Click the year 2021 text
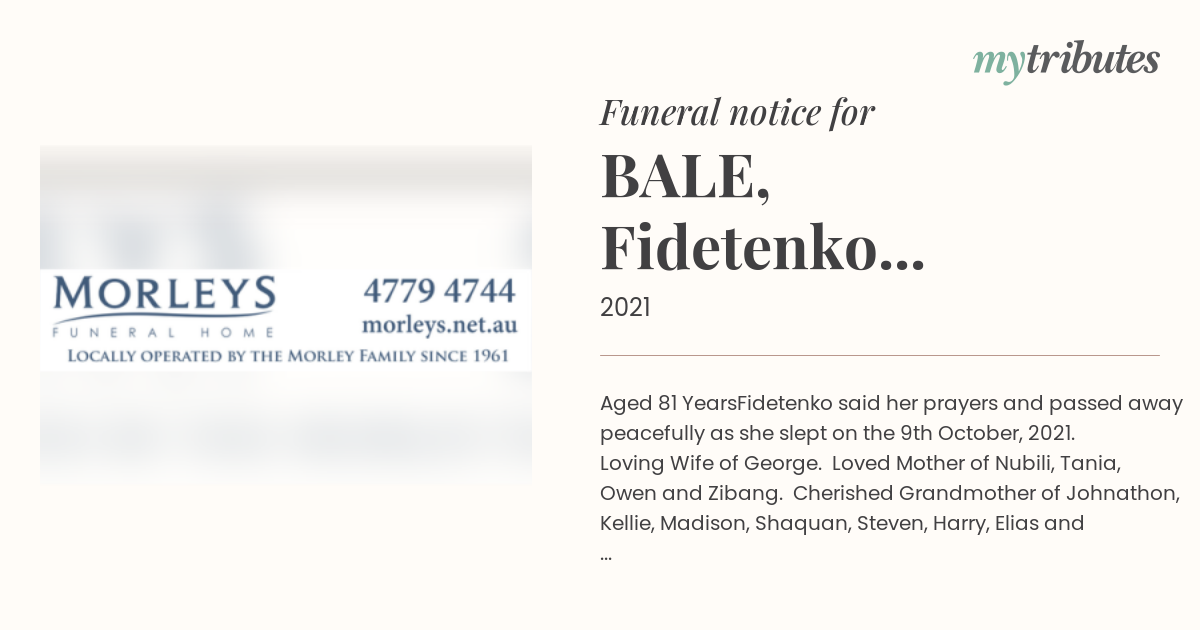Image resolution: width=1200 pixels, height=630 pixels. pos(625,308)
